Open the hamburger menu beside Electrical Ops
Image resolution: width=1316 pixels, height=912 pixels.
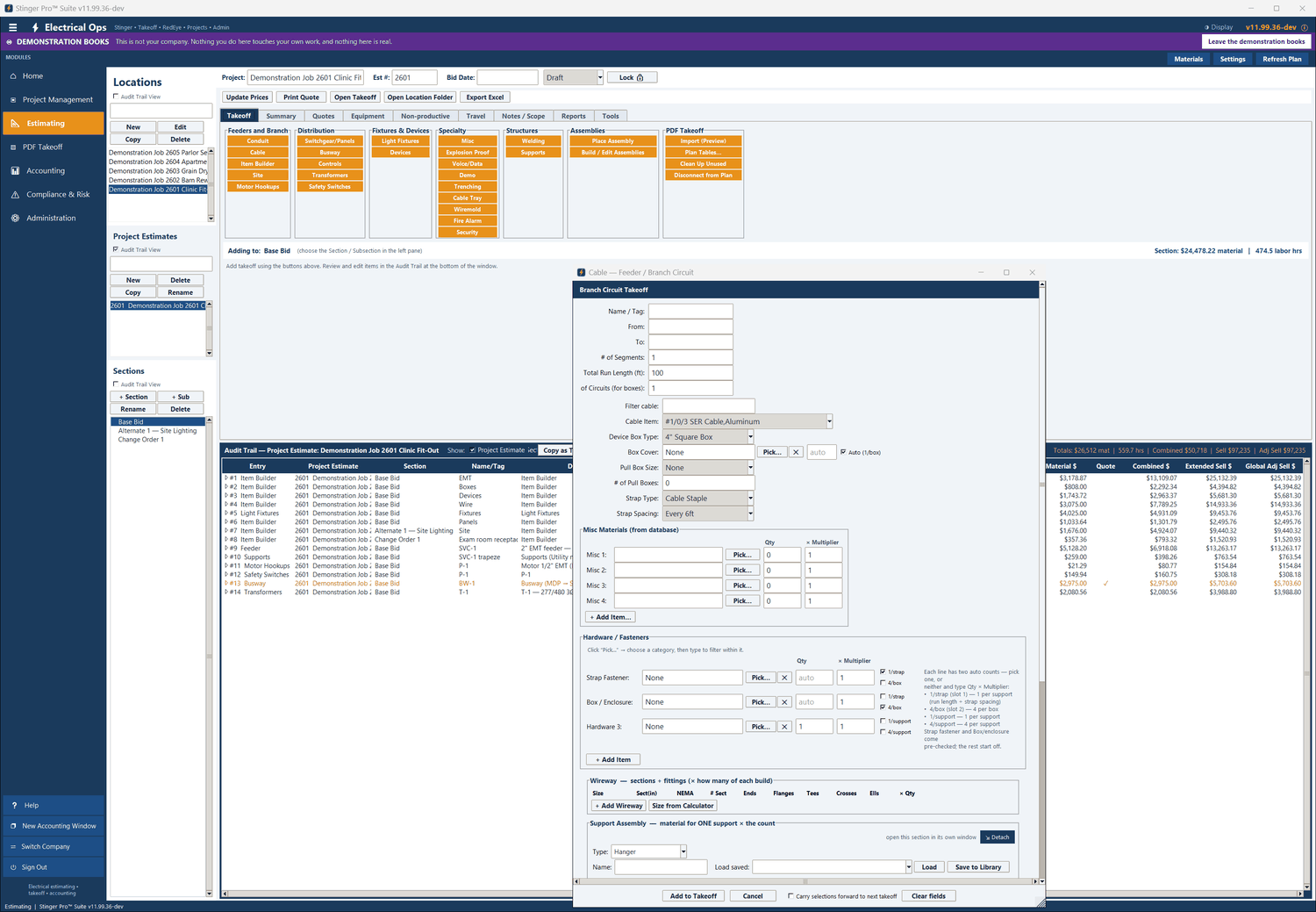pyautogui.click(x=12, y=27)
